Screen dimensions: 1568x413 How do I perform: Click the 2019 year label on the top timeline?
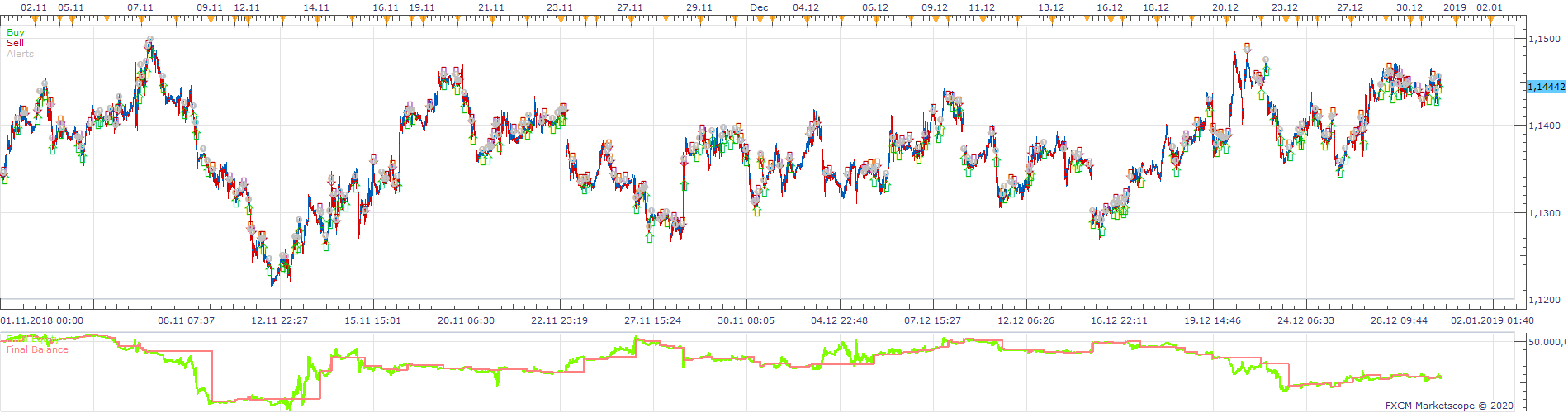pos(1454,7)
